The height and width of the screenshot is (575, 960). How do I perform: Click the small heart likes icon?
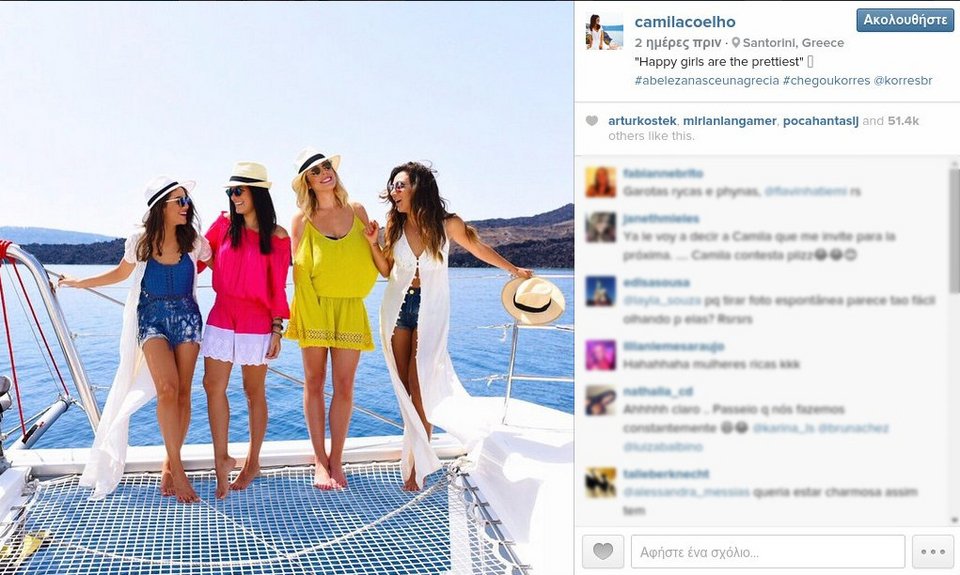click(591, 121)
